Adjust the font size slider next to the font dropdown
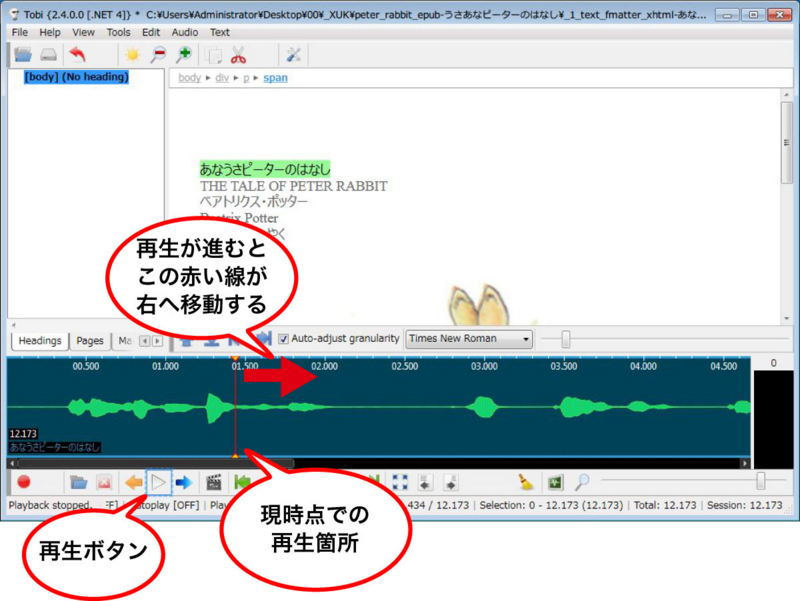 (566, 337)
